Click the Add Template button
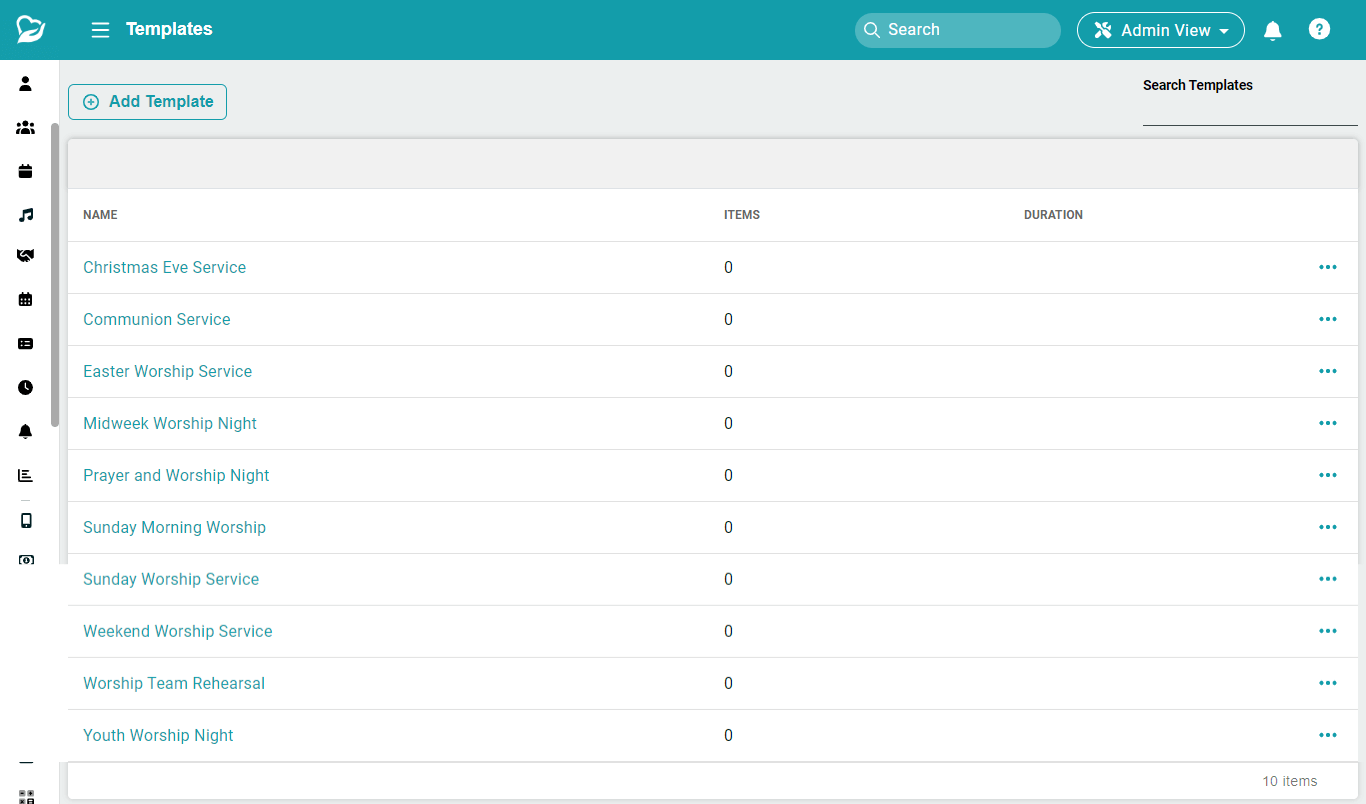The height and width of the screenshot is (804, 1366). (x=147, y=101)
